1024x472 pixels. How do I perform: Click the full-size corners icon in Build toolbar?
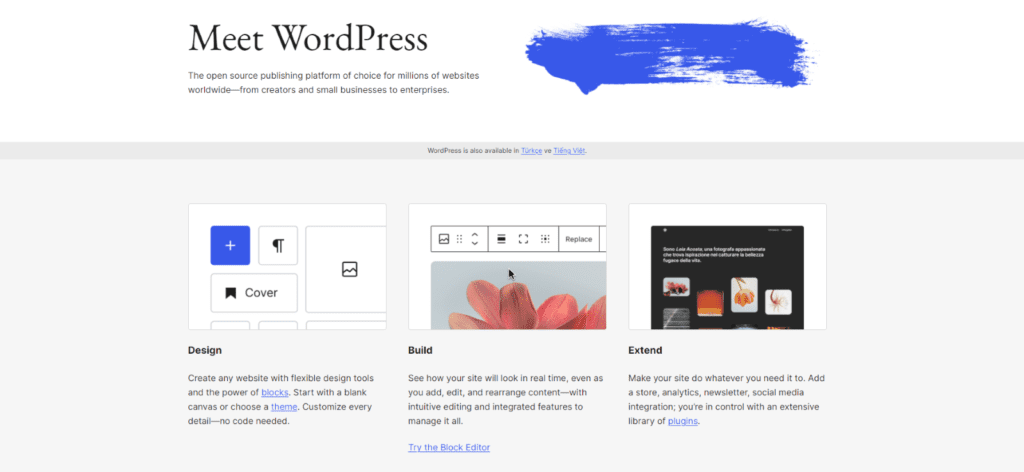[x=523, y=239]
